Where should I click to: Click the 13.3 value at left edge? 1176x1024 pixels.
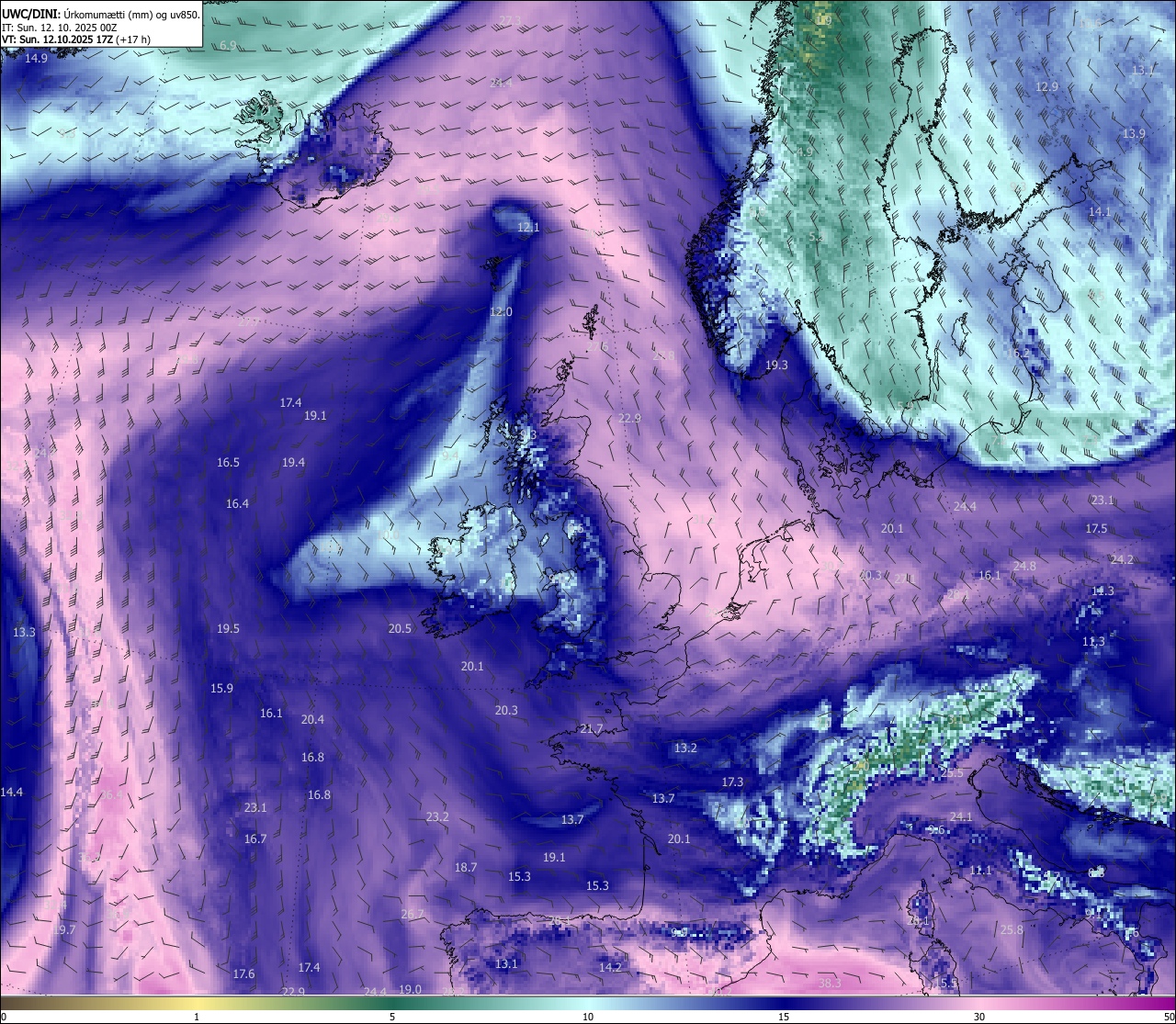point(24,633)
